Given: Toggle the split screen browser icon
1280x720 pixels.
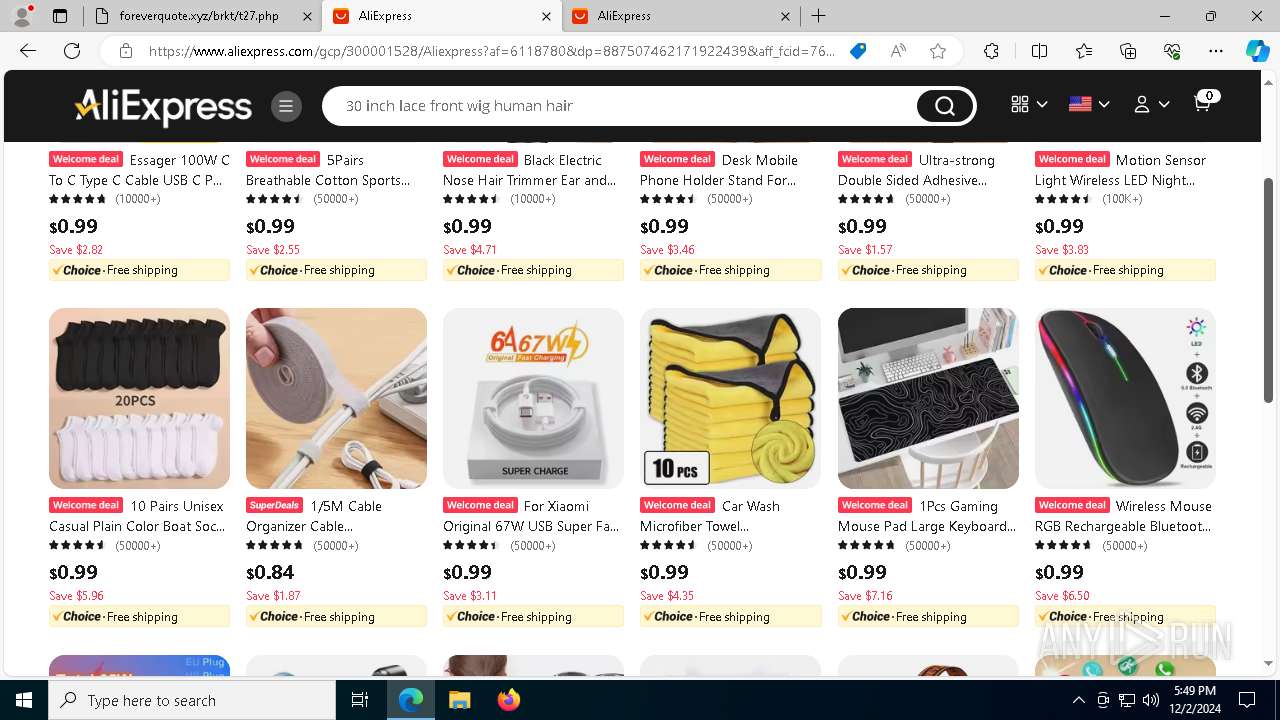Looking at the screenshot, I should [x=1039, y=51].
